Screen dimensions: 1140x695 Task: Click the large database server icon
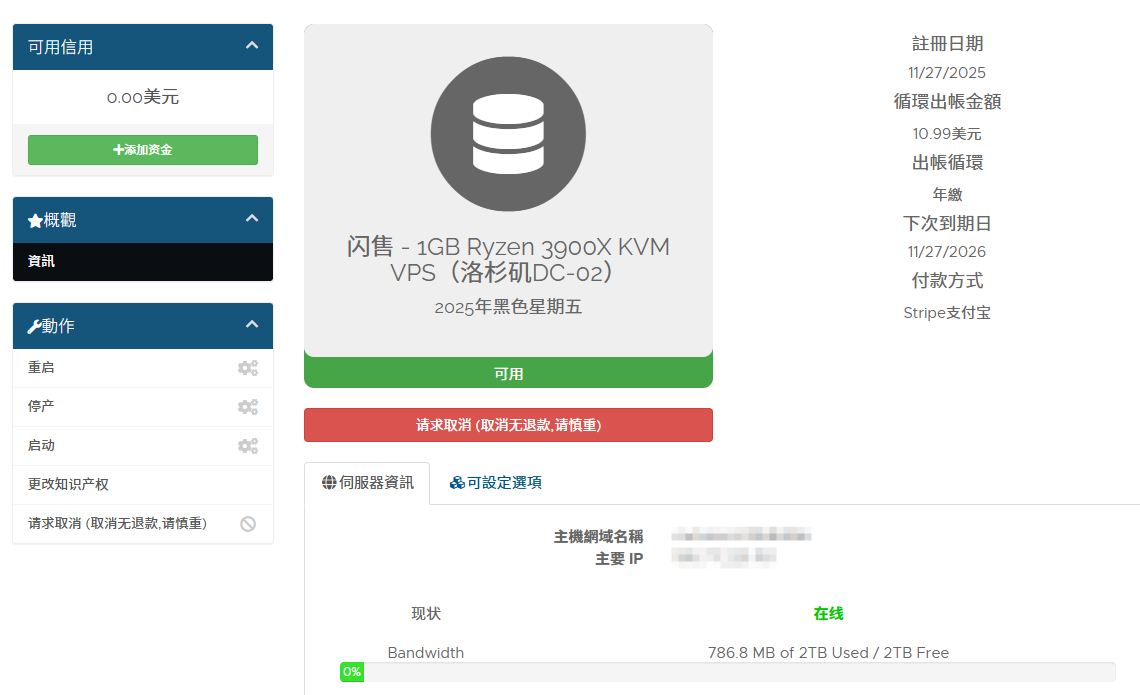coord(508,134)
